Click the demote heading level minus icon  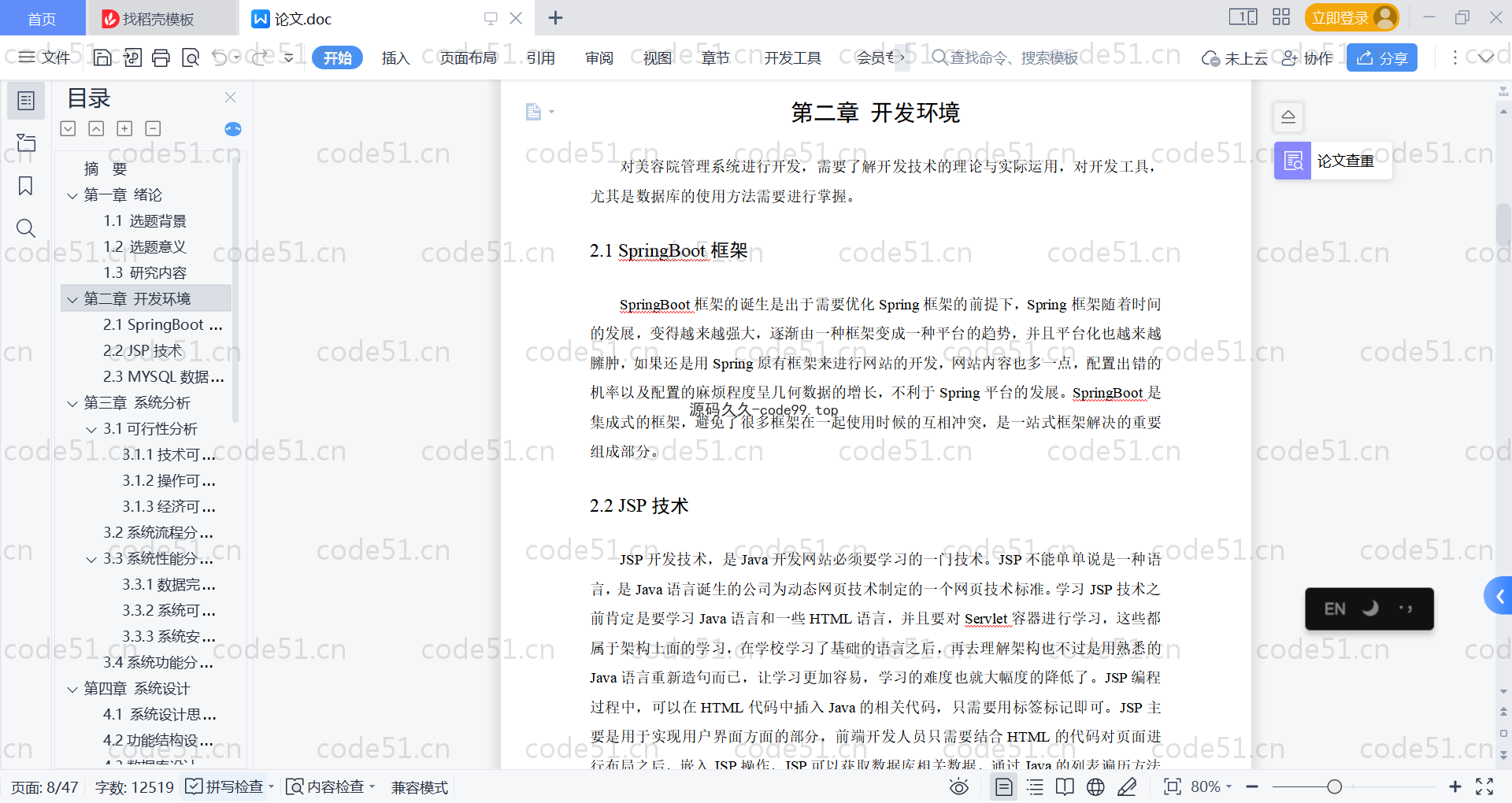[153, 128]
